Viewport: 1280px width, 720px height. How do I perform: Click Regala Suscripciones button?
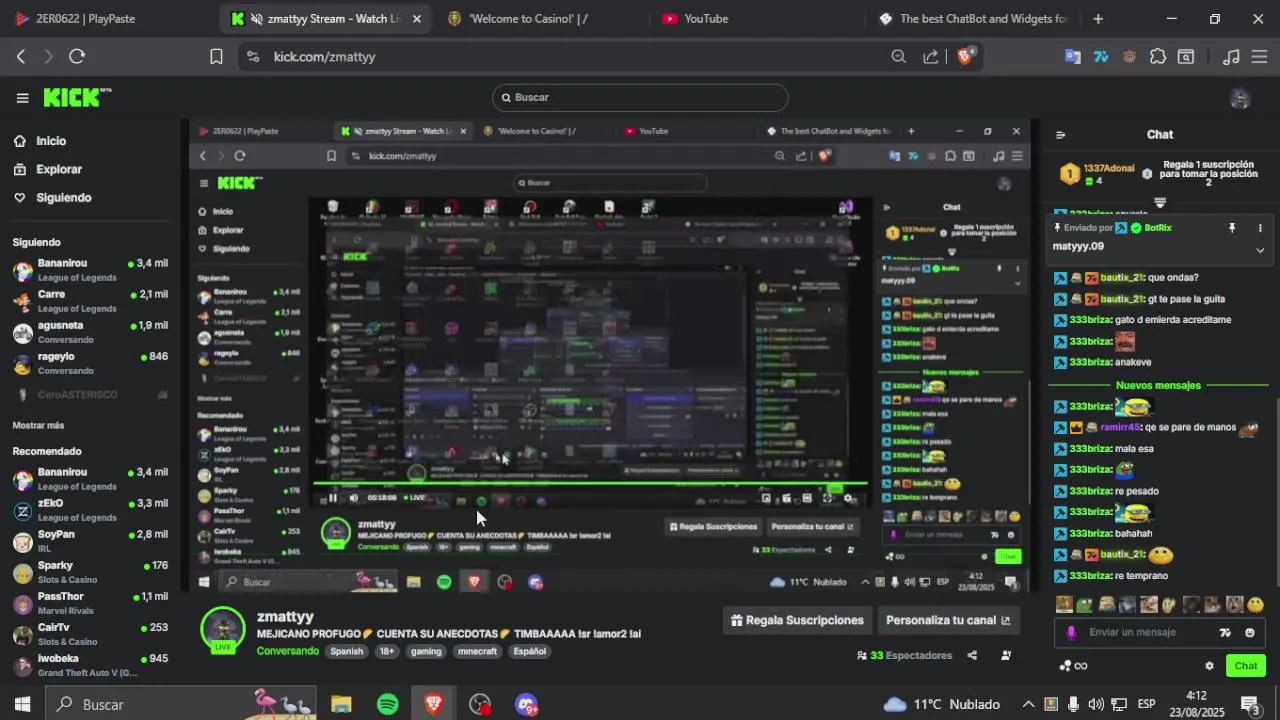pos(797,620)
